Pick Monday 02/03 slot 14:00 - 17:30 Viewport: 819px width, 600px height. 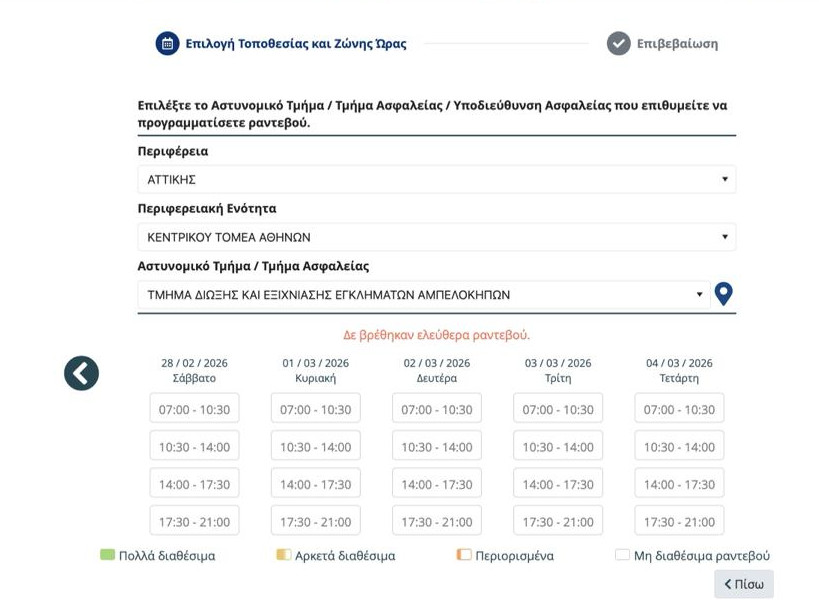(x=436, y=484)
